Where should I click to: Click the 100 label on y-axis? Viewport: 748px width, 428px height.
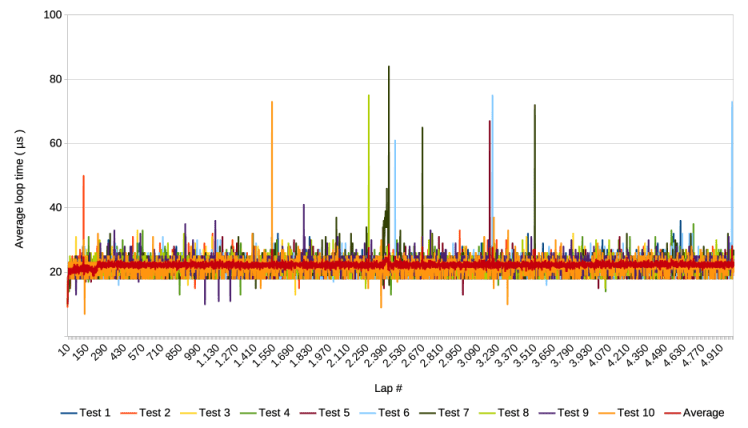52,16
